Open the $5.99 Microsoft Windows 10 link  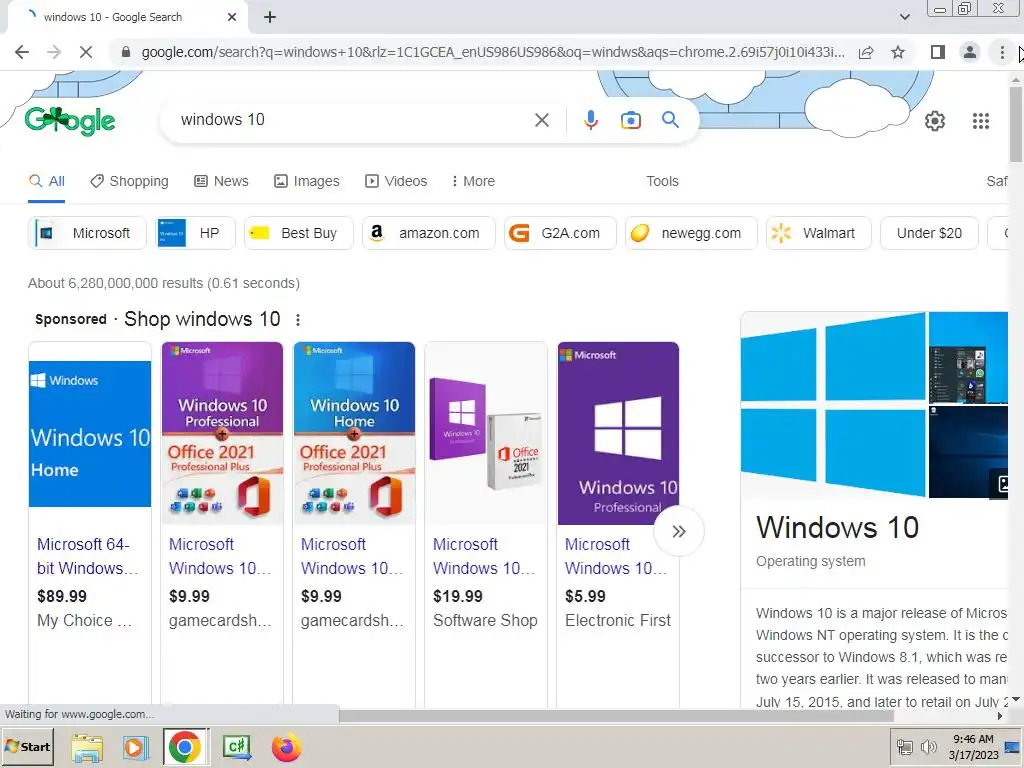[x=615, y=556]
